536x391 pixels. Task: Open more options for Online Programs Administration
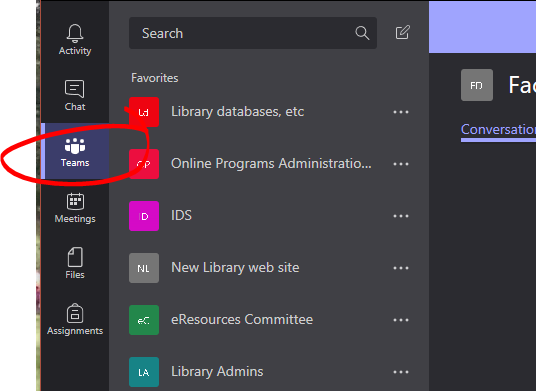pos(401,164)
